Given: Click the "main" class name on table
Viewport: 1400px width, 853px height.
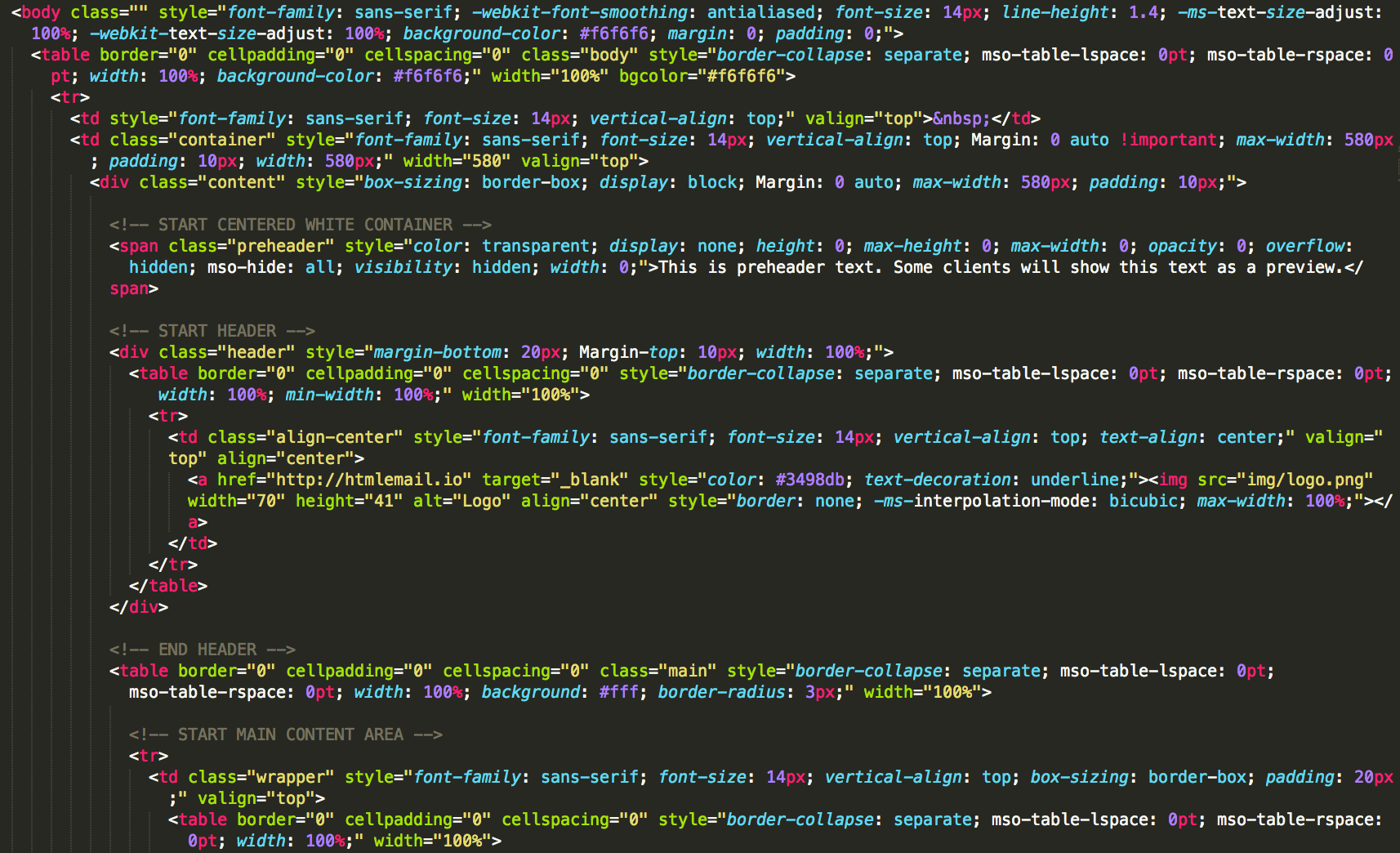Looking at the screenshot, I should pyautogui.click(x=687, y=671).
